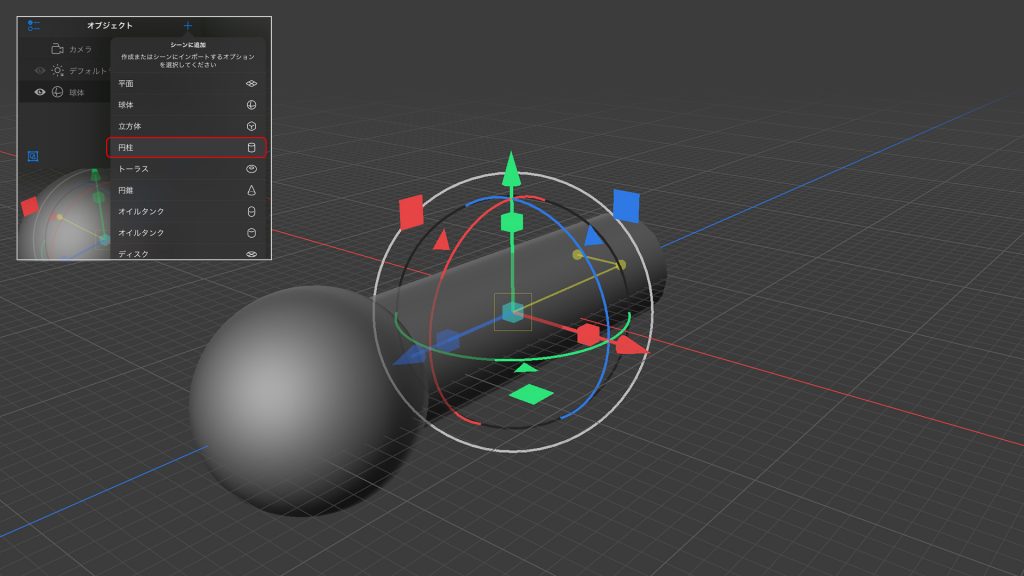Add a トーラス to the scene
The height and width of the screenshot is (576, 1024).
coord(187,168)
